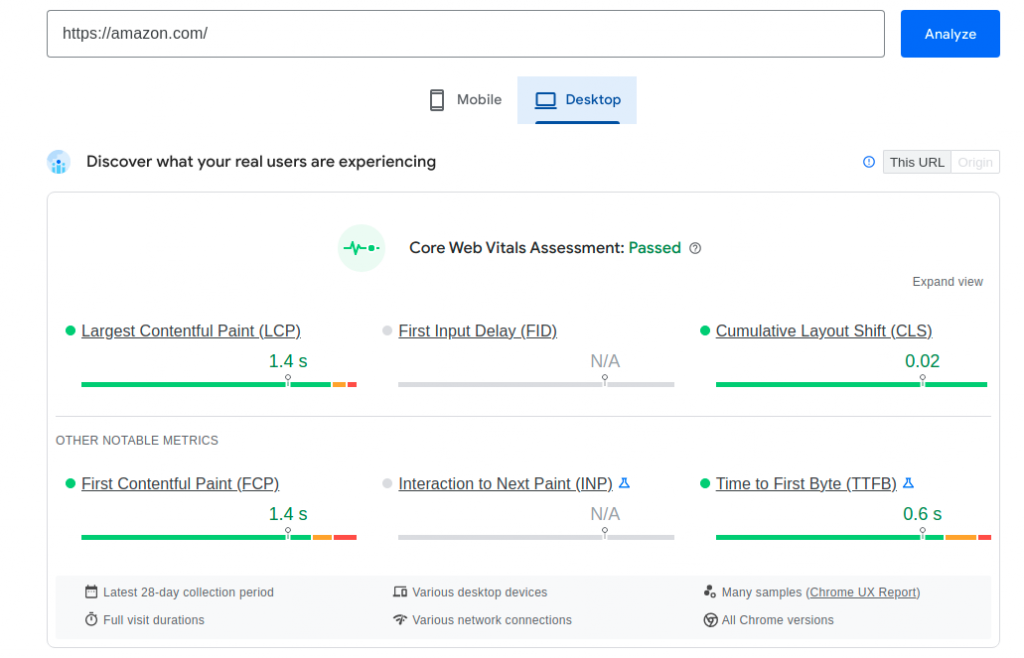Click the INP N/A value

pos(605,514)
